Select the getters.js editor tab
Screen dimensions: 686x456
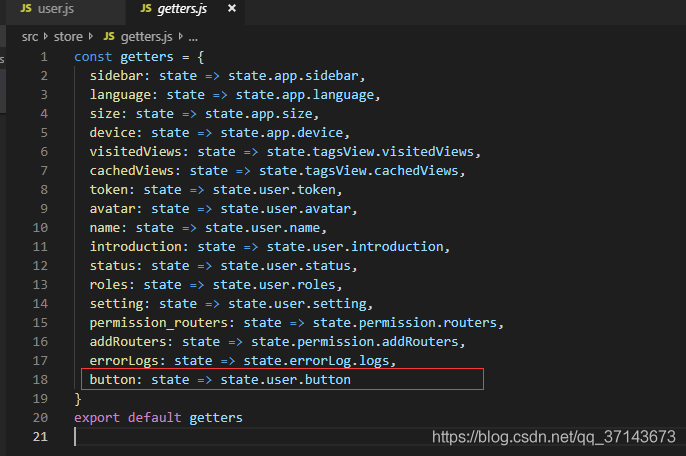click(184, 10)
